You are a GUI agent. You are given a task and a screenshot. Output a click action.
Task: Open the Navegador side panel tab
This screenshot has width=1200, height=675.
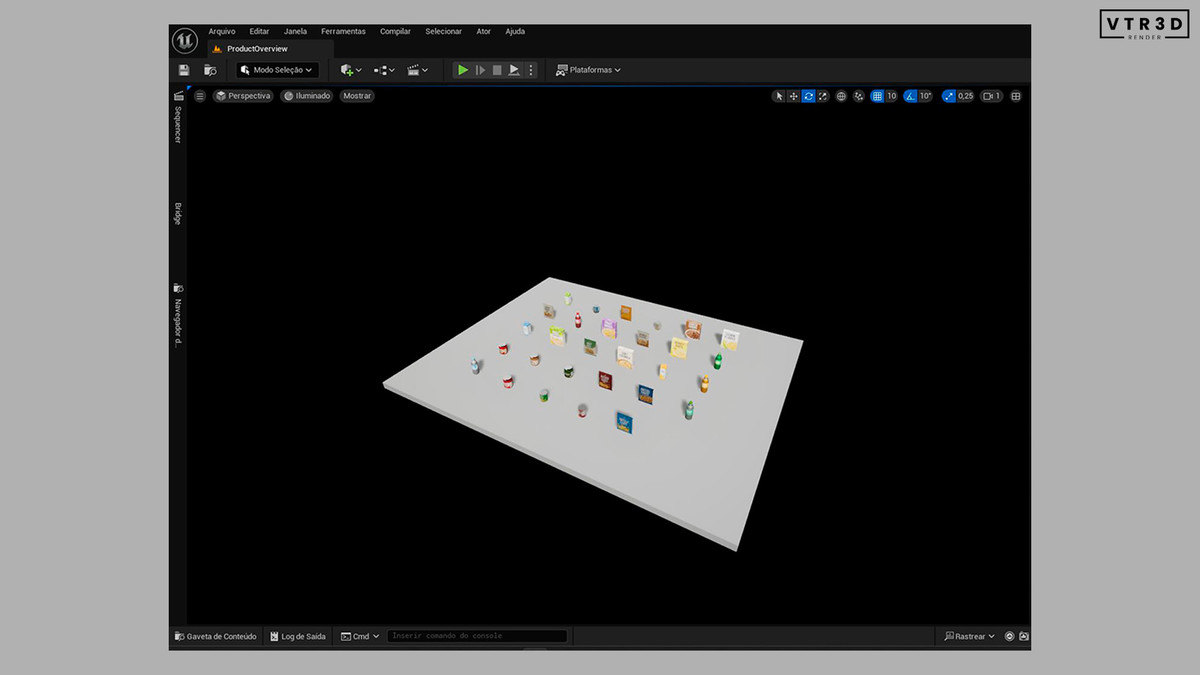[178, 315]
